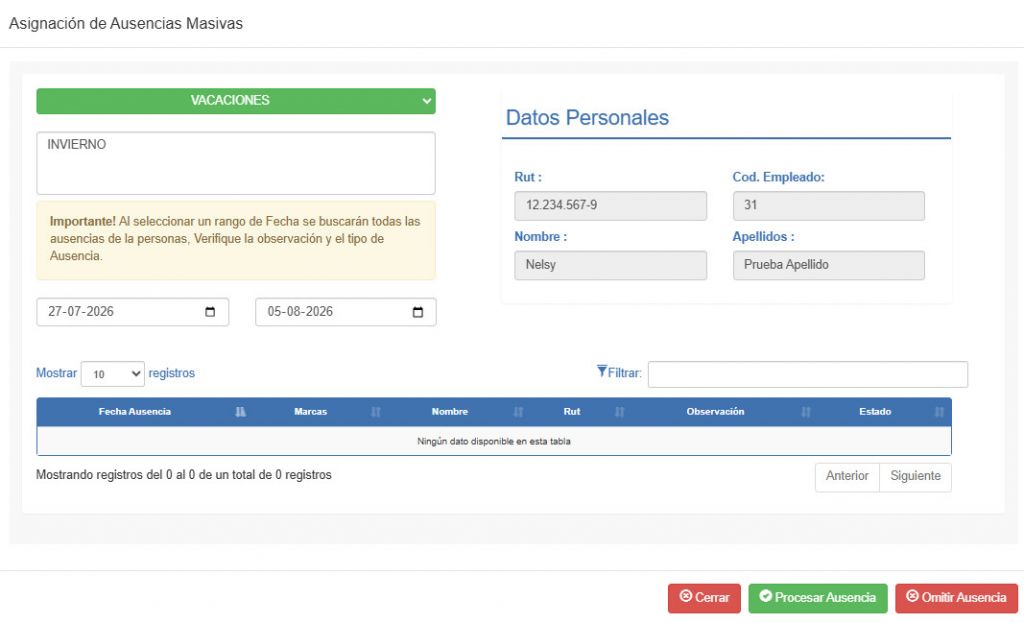
Task: Click the INVIERNO observation text area
Action: tap(236, 163)
